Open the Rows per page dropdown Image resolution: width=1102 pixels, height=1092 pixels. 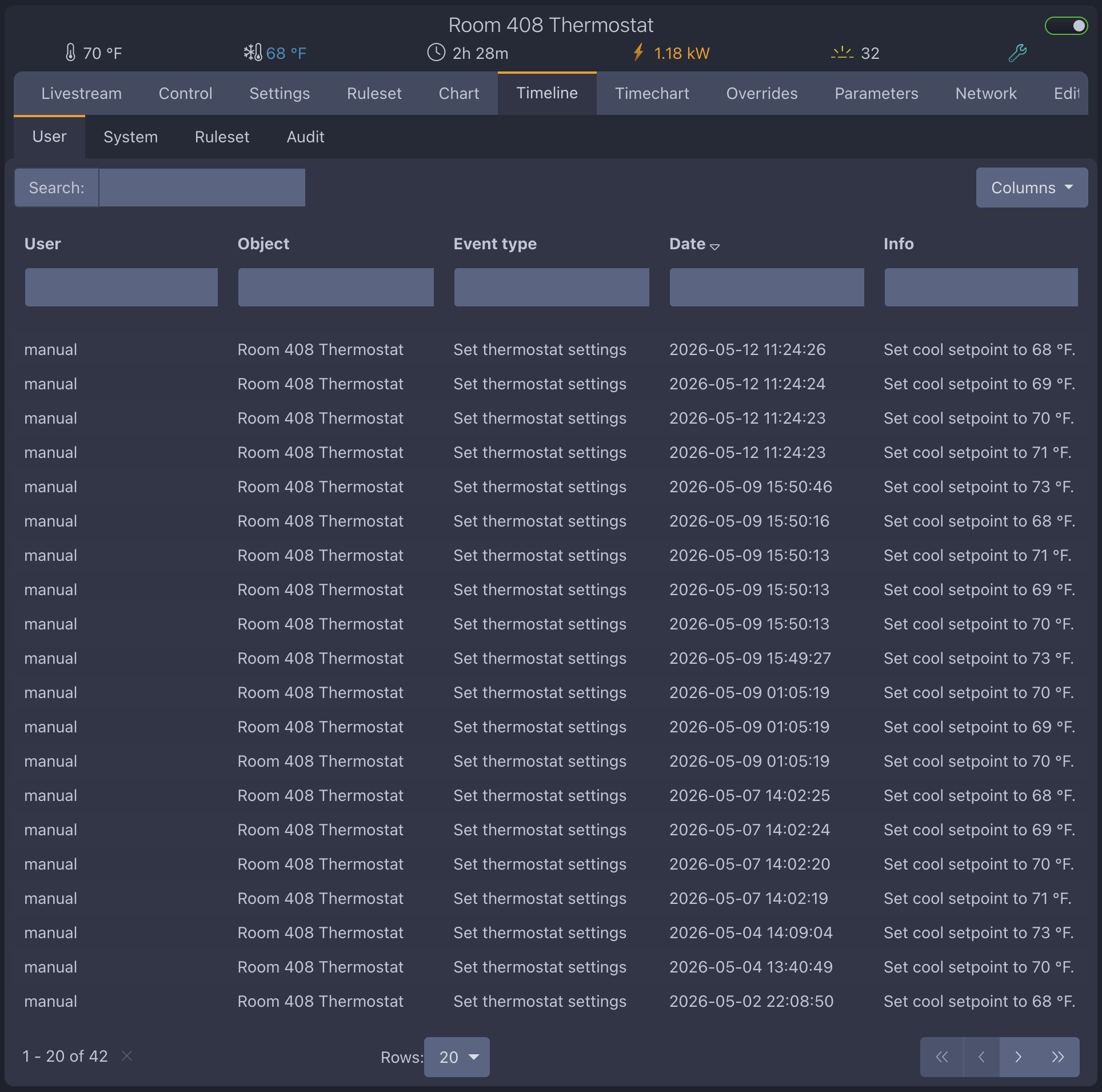point(457,1057)
